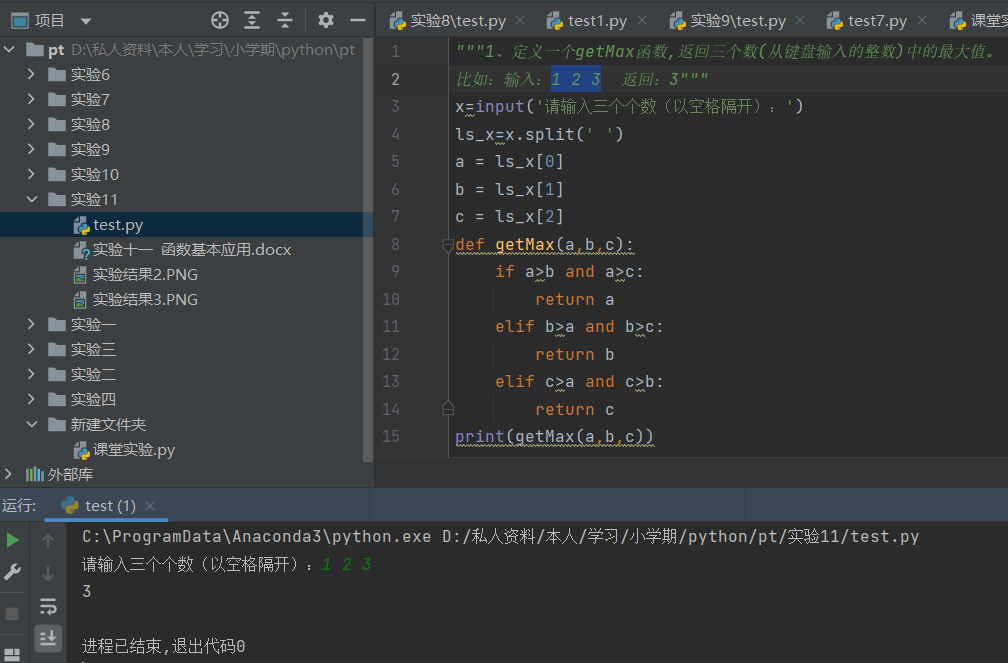Click the wrench icon in run panel

pos(12,572)
